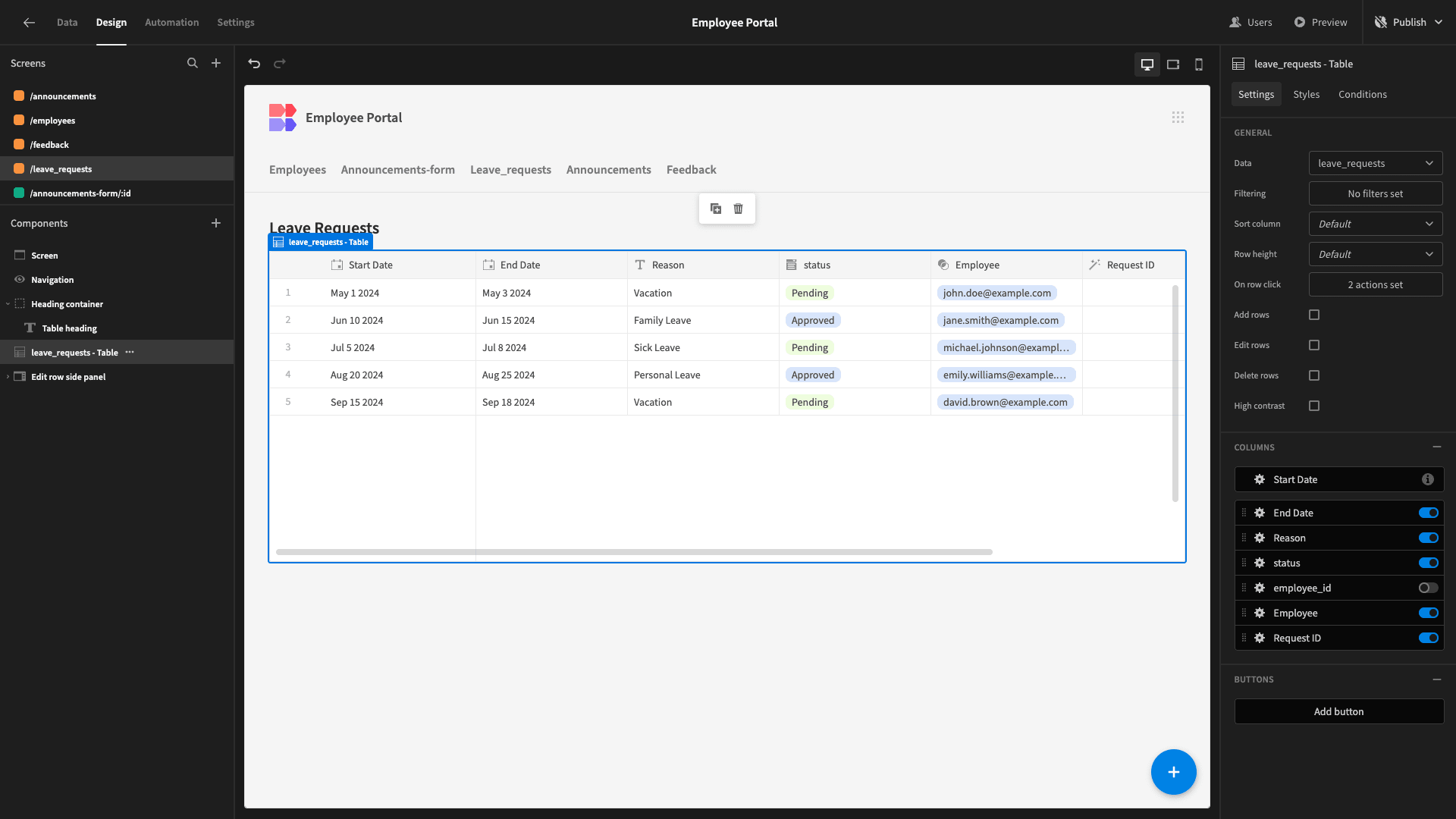Viewport: 1456px width, 819px height.
Task: Turn on the employee_id column toggle
Action: 1429,588
